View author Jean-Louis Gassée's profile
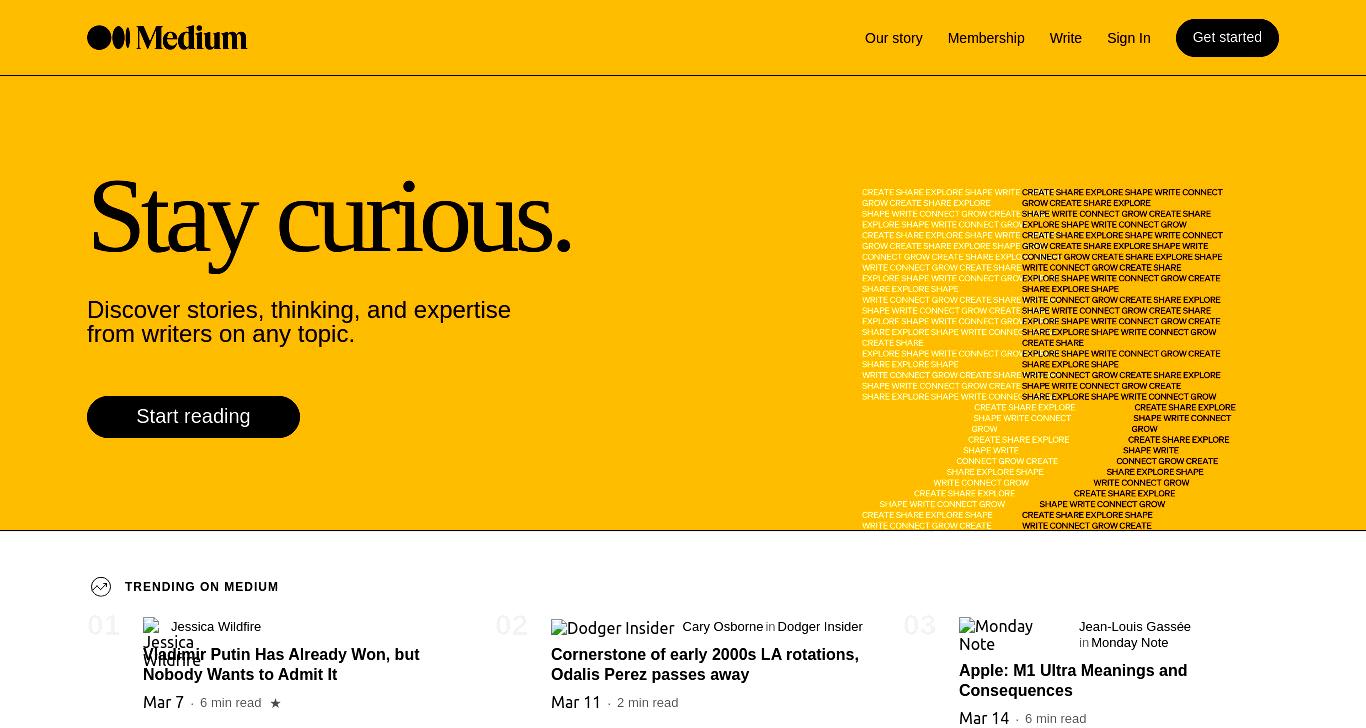The width and height of the screenshot is (1366, 728). click(1135, 627)
